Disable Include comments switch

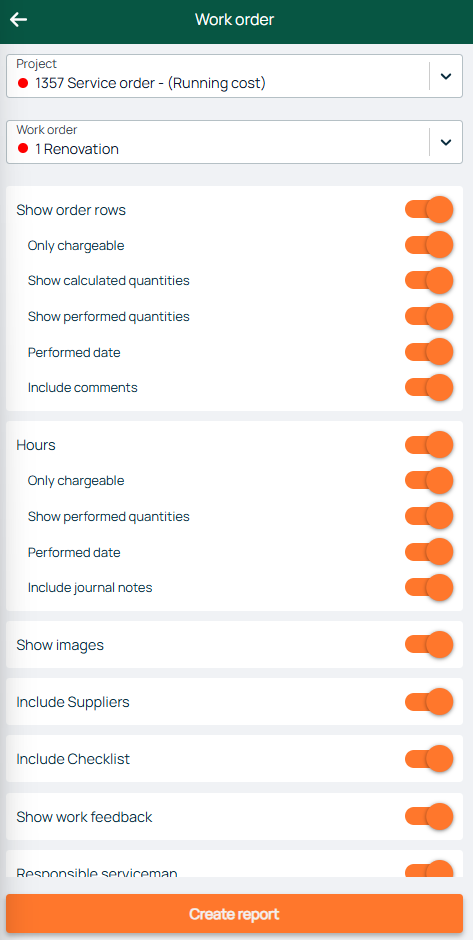429,387
